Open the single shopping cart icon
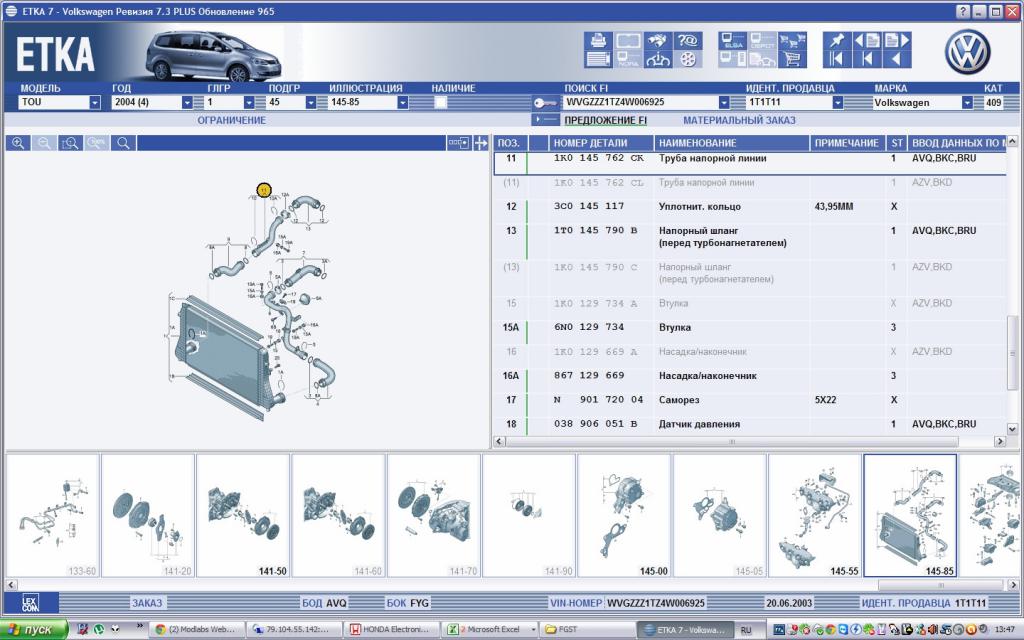The image size is (1024, 640). pos(792,59)
